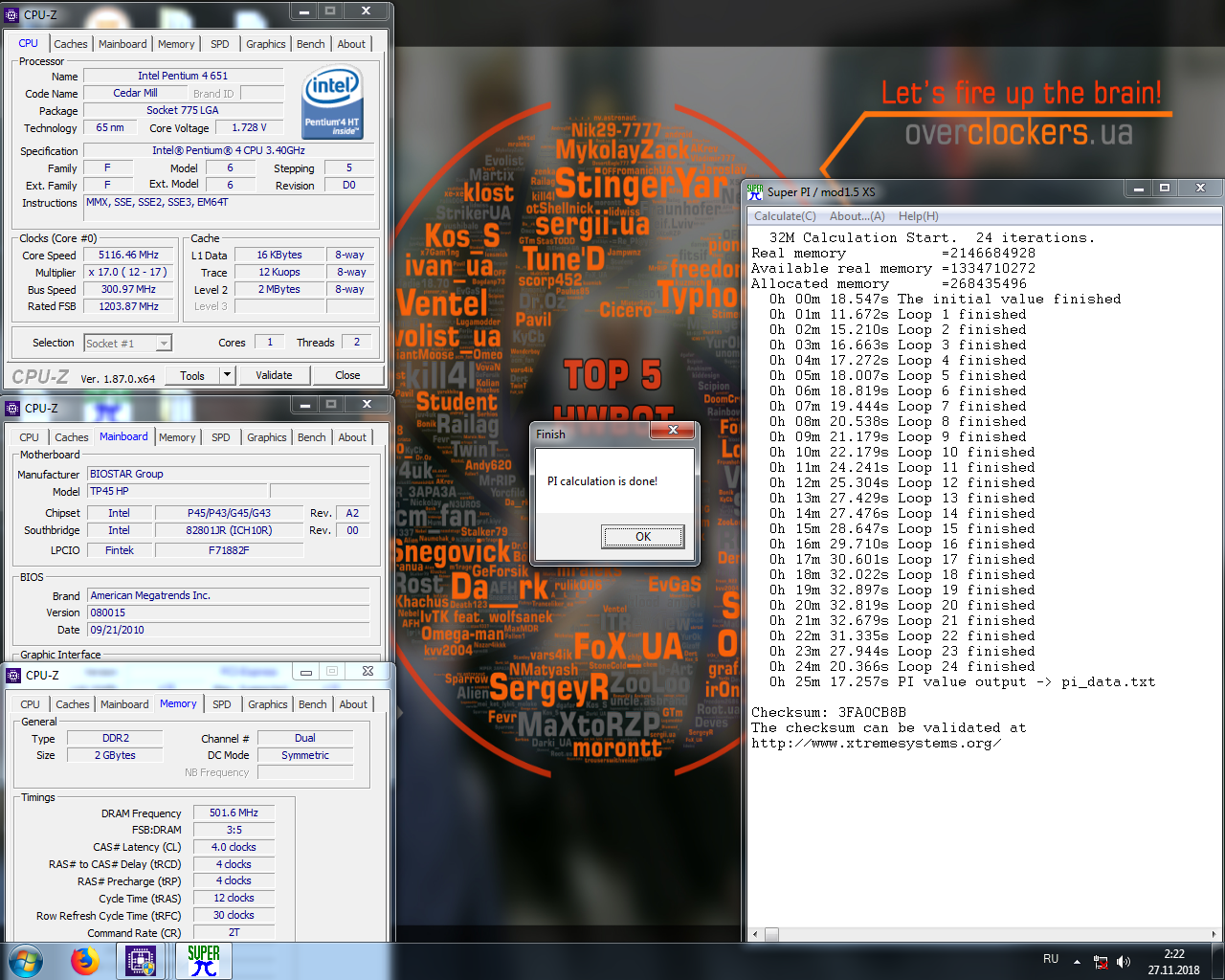Click the Command Rate 2T value
1225x980 pixels.
[x=234, y=932]
